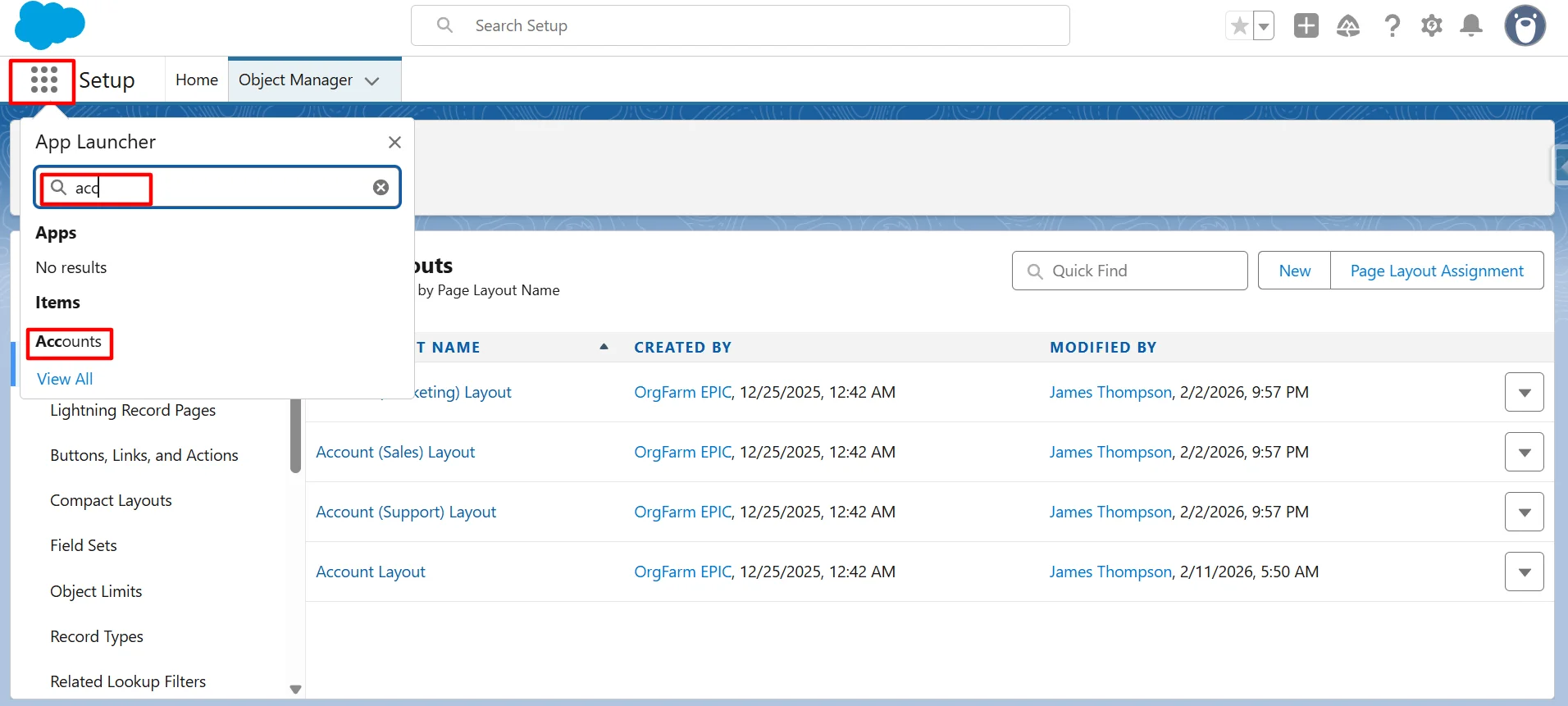Expand the Object Manager tab chevron

[x=372, y=81]
